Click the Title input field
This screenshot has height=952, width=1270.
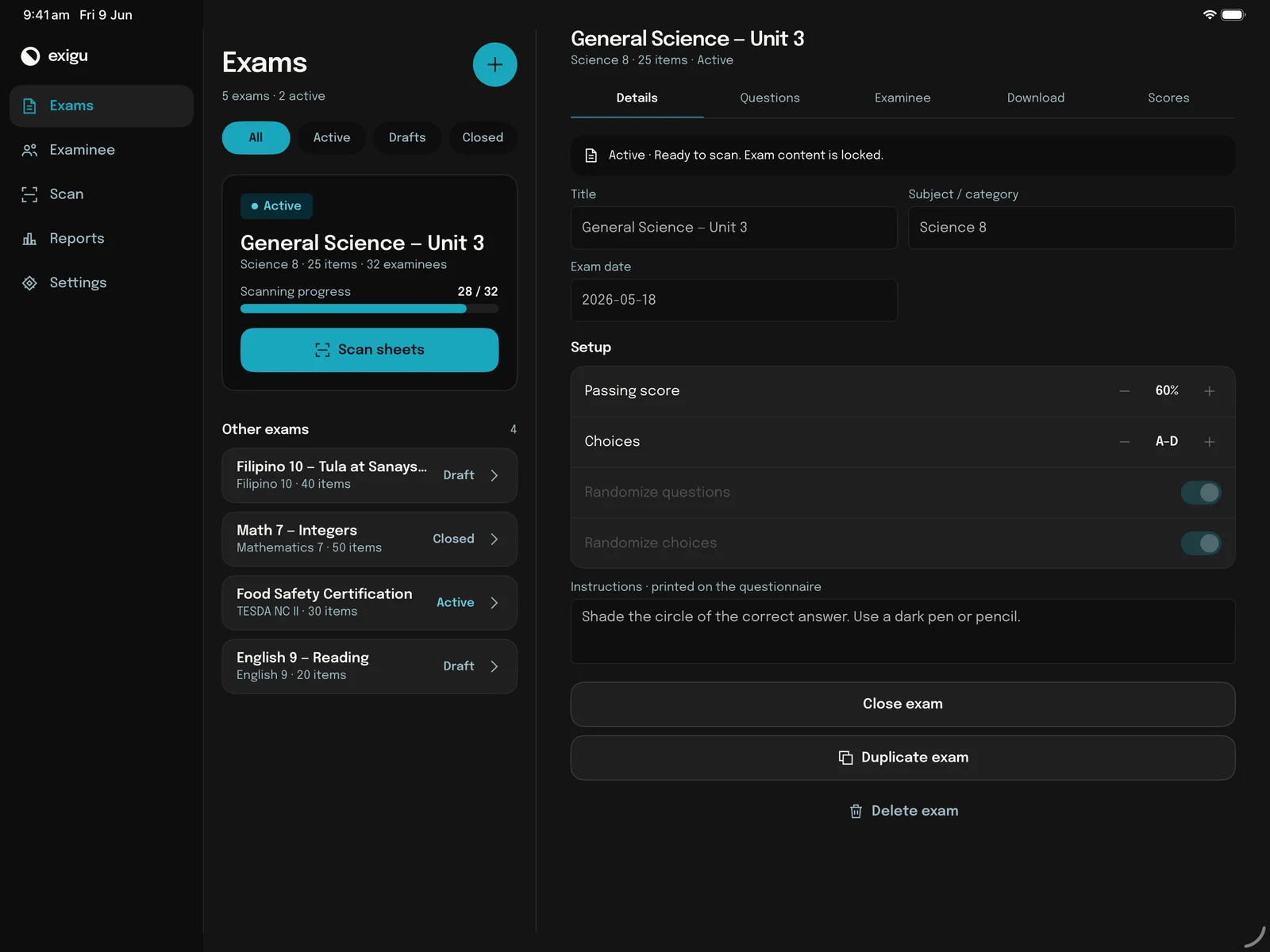tap(733, 228)
